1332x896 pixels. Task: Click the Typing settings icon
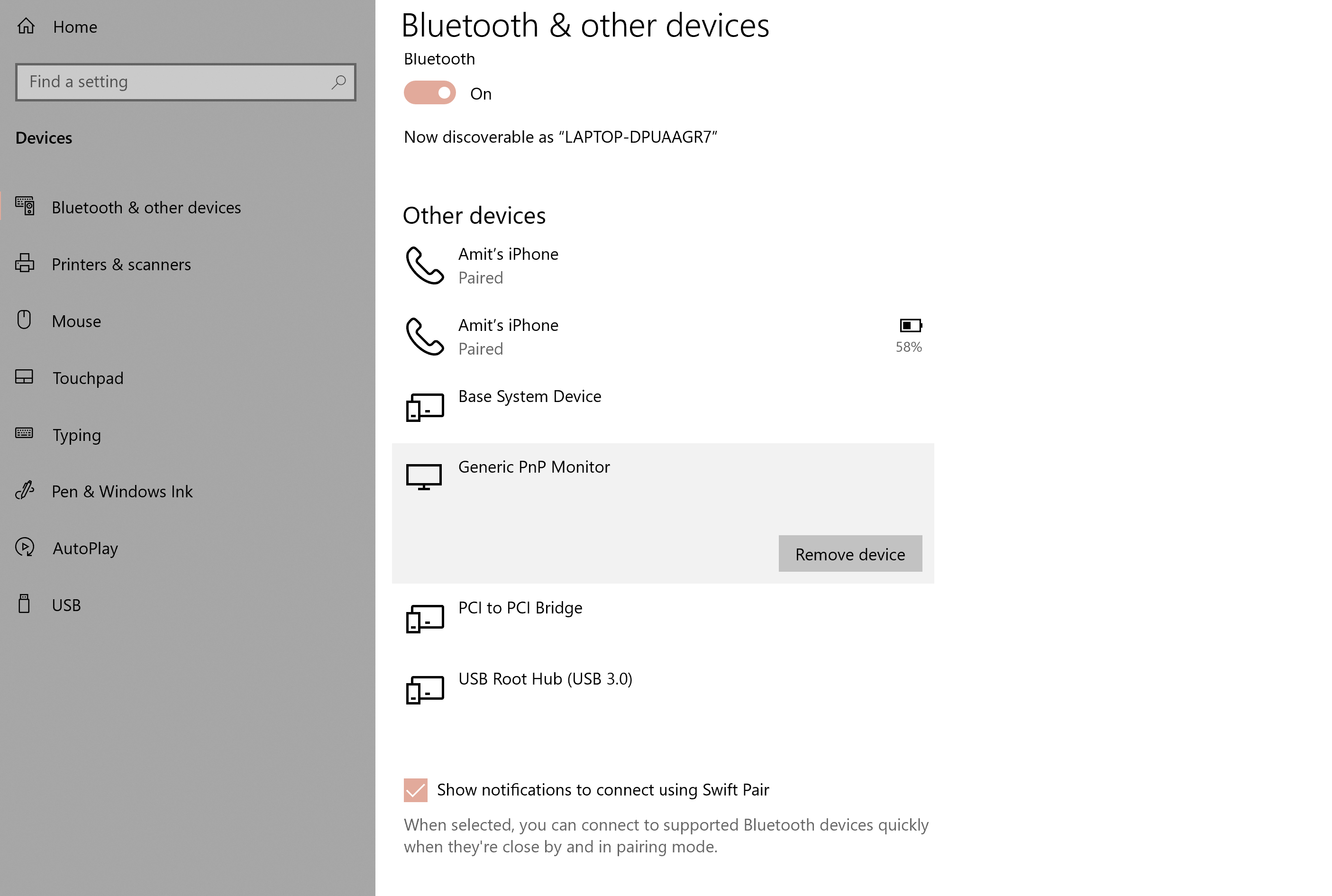point(24,434)
